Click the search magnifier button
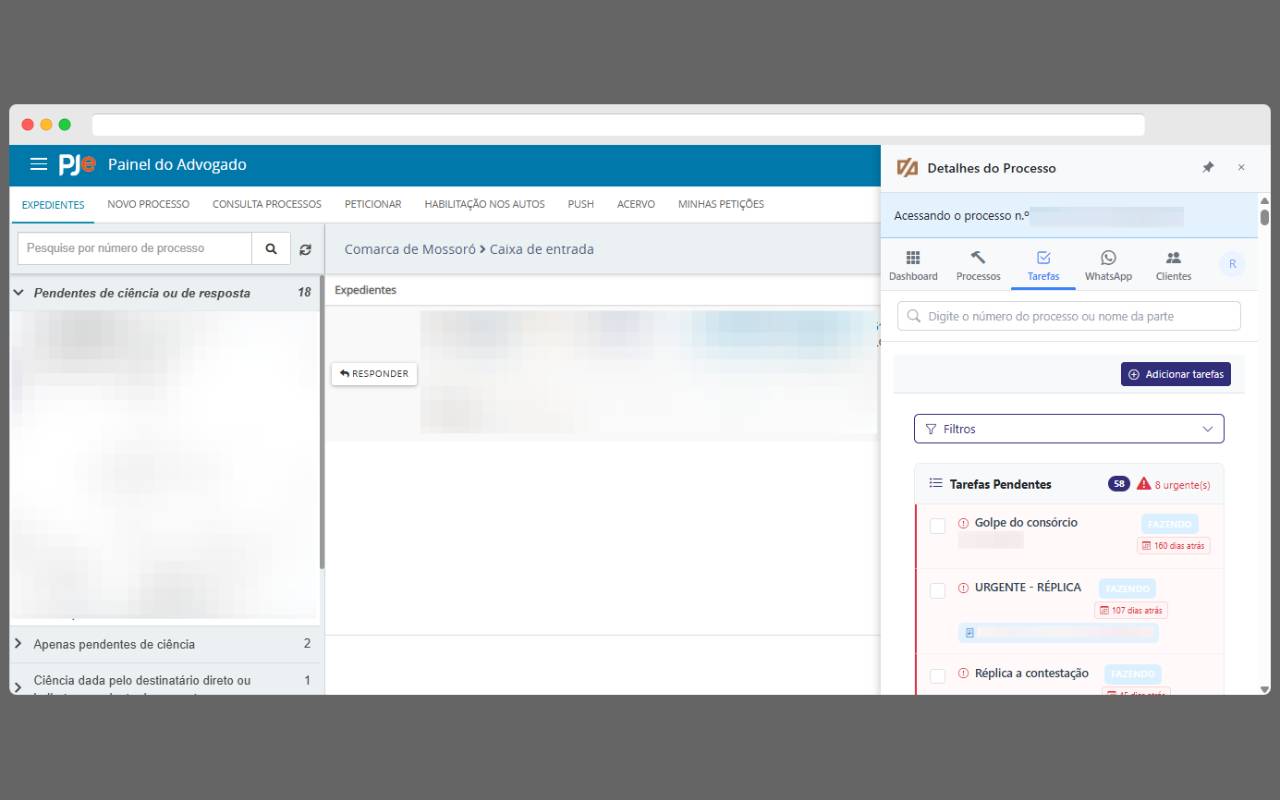 click(x=271, y=249)
